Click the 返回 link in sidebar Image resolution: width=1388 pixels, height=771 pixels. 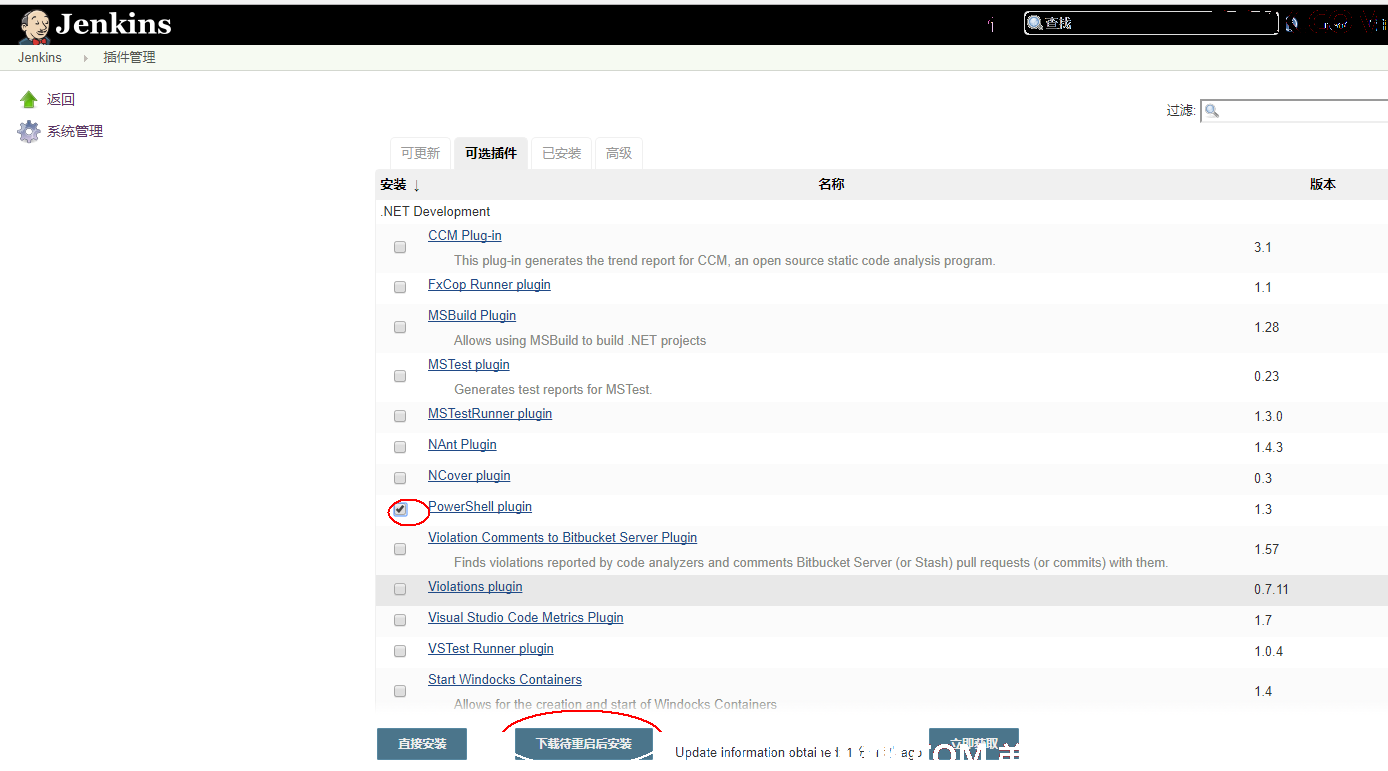tap(61, 100)
